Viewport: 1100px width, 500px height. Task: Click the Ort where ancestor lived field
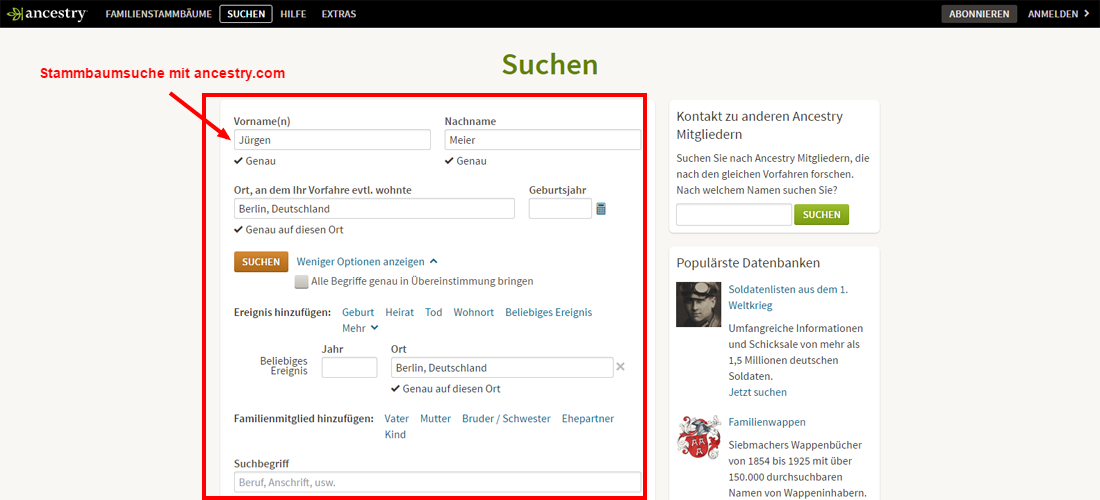374,208
